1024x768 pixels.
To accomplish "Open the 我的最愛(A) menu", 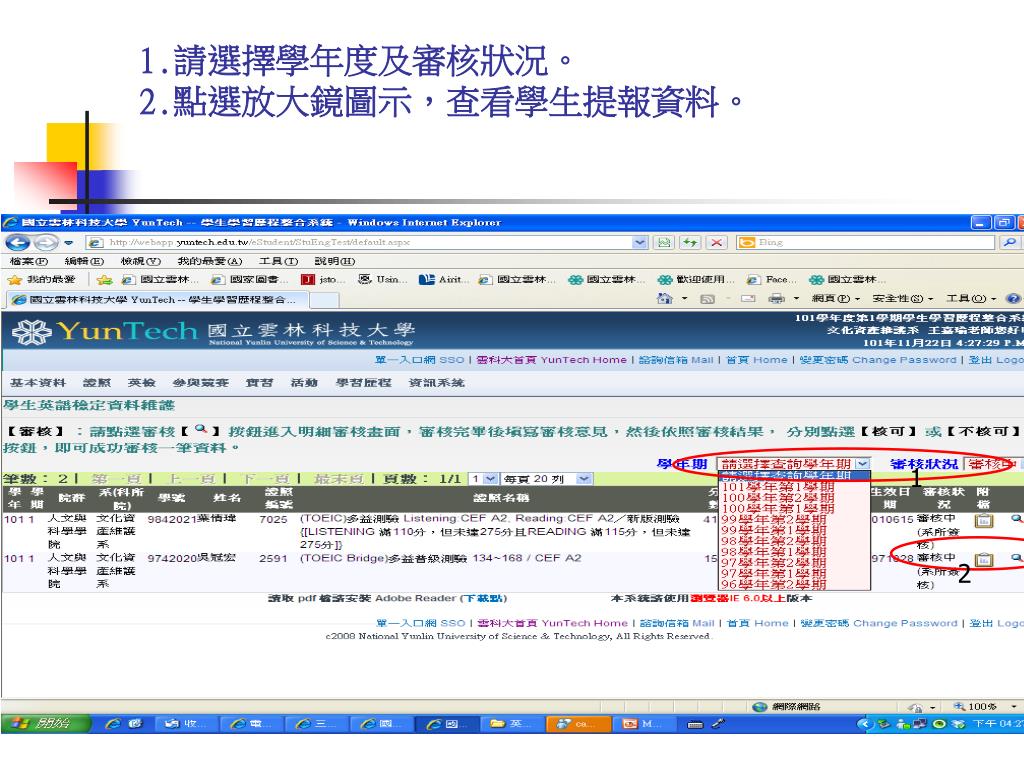I will (210, 261).
